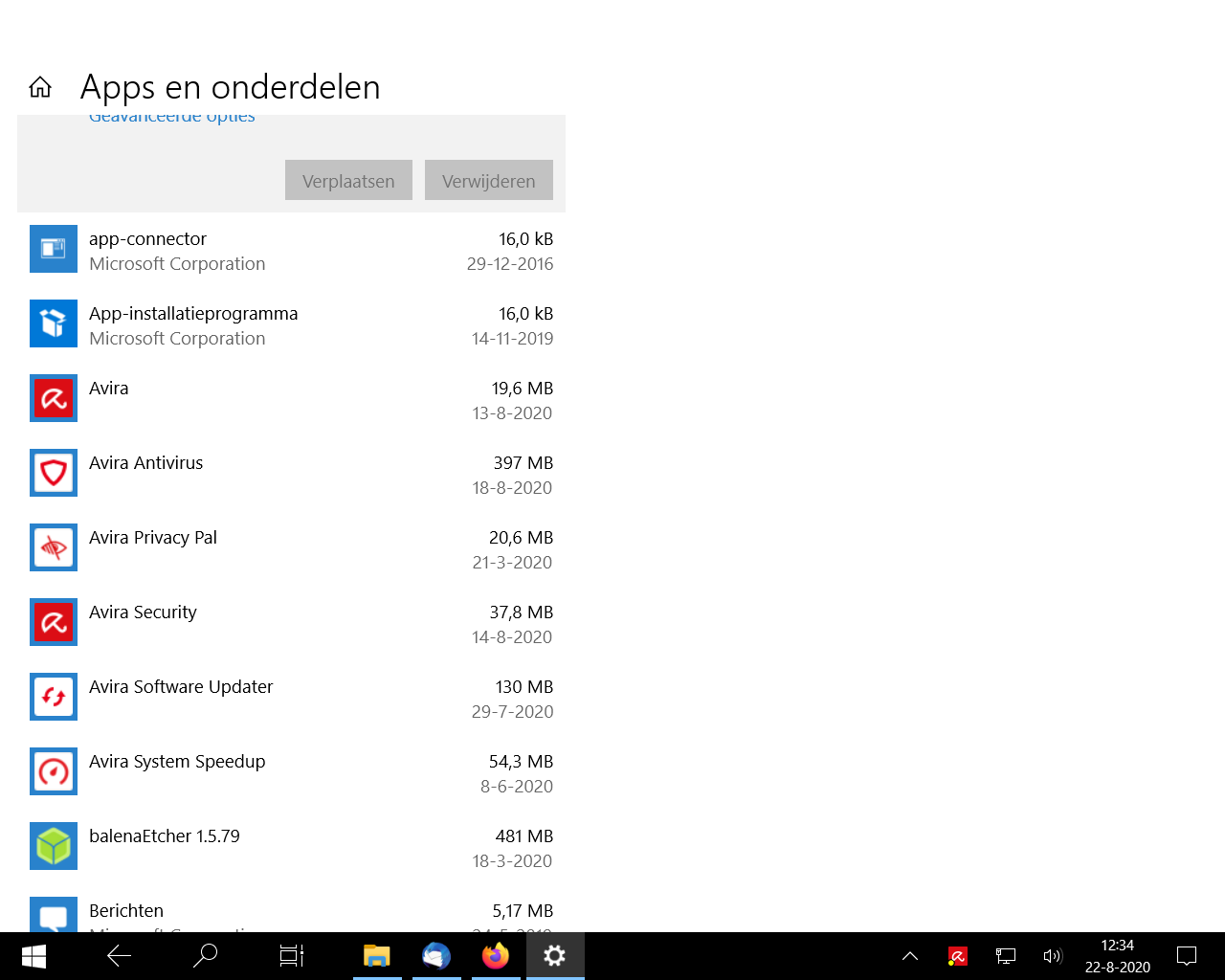
Task: Click the 54,3 MB size value
Action: (522, 762)
